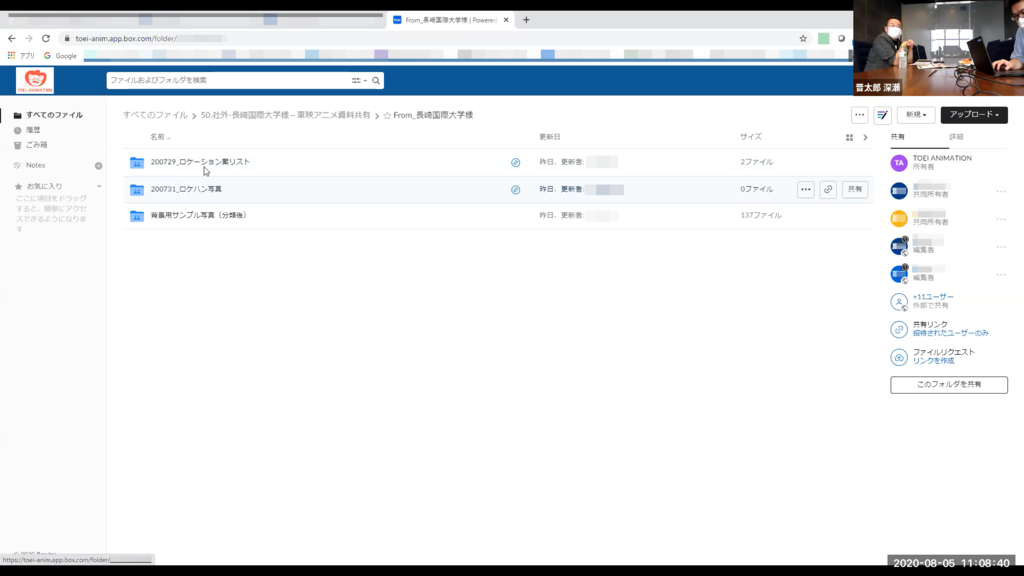Switch to the 詳細 tab

click(956, 136)
